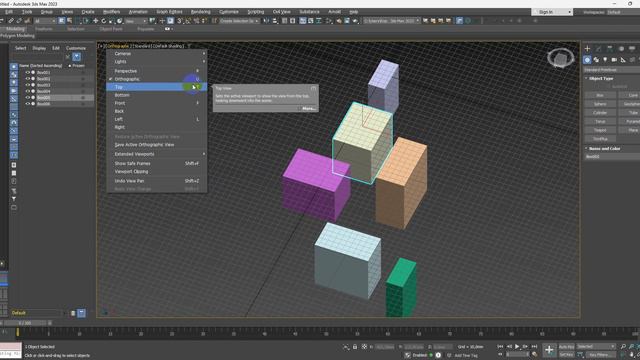Expand the Lights submenu
640x360 pixels.
click(156, 62)
